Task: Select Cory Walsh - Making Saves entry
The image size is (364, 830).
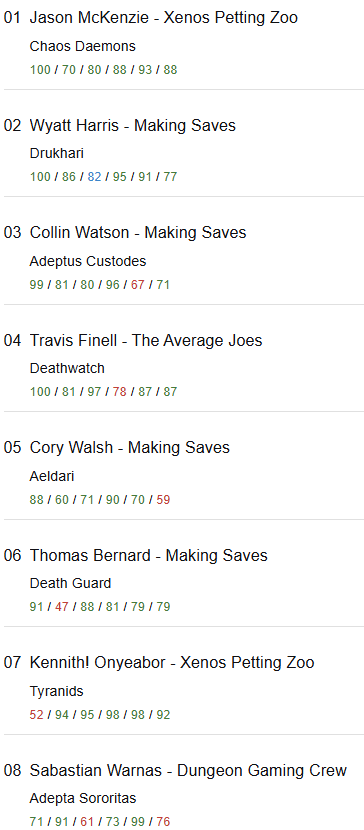Action: coord(130,448)
